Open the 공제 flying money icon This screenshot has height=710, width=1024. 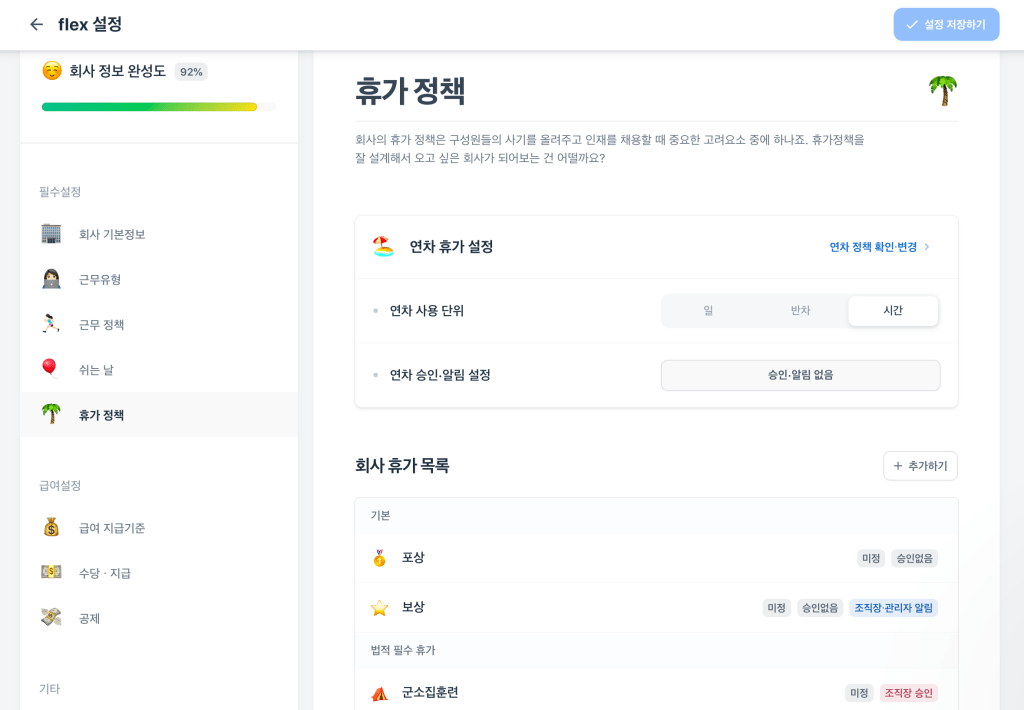point(51,617)
